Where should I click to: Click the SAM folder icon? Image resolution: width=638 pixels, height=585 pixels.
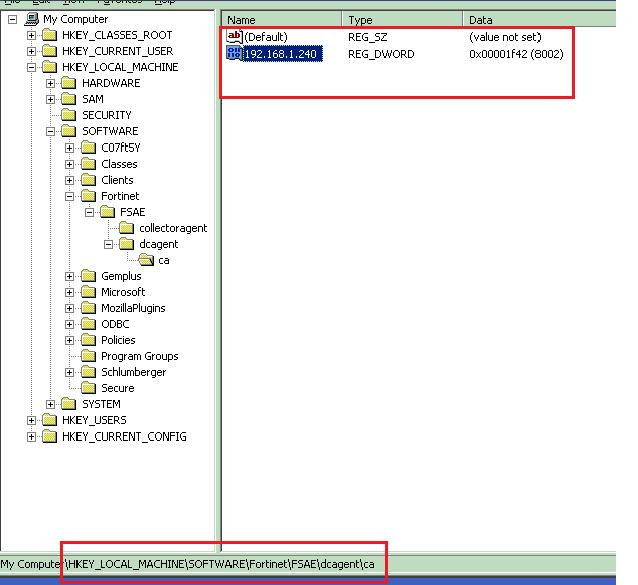tap(69, 99)
